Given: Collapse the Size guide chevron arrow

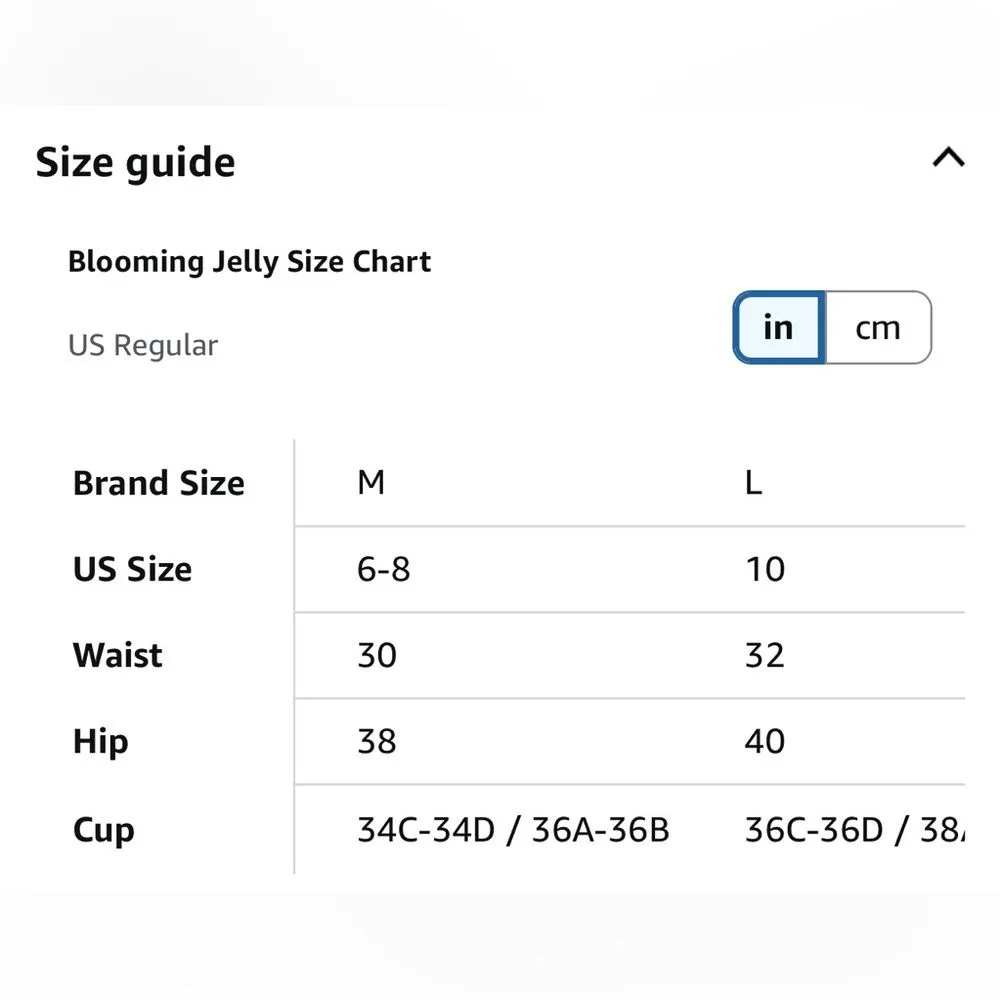Looking at the screenshot, I should (x=948, y=158).
